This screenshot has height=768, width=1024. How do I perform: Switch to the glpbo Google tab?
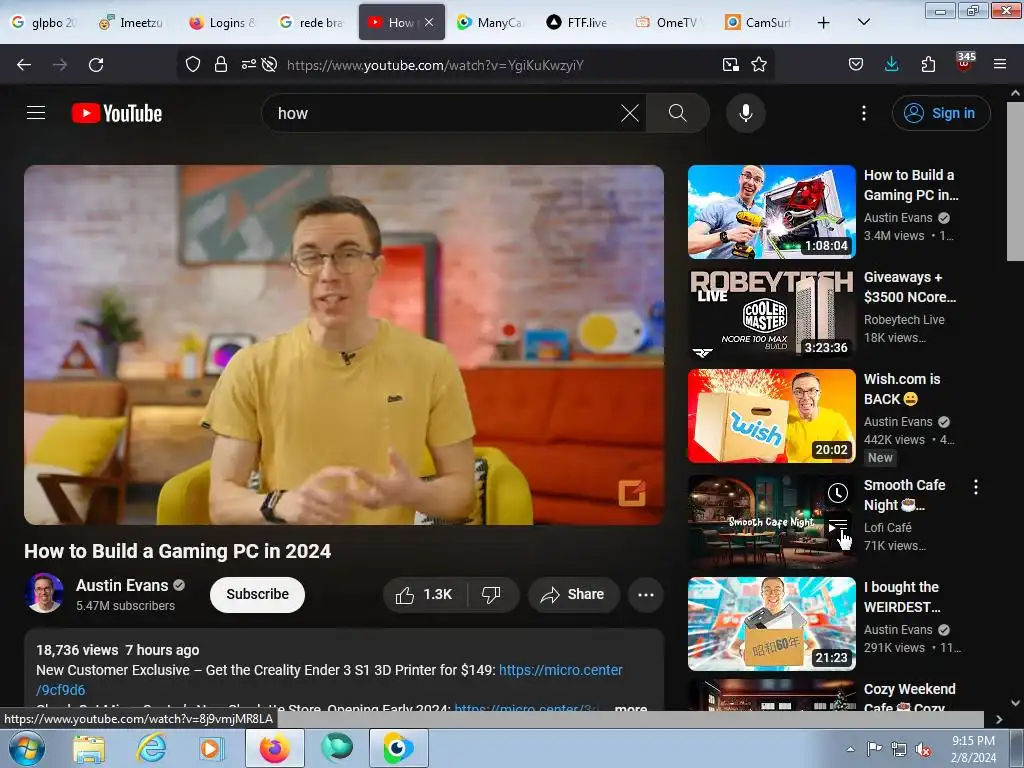click(44, 22)
